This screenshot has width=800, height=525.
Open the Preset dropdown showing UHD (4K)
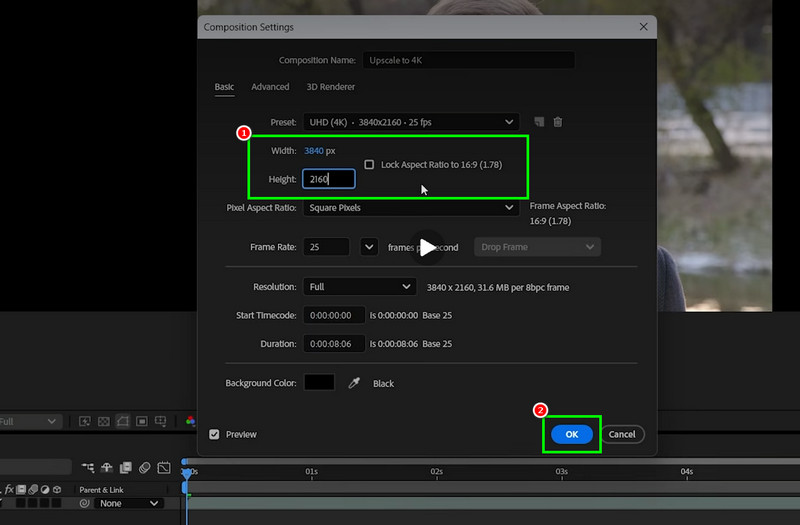point(411,122)
